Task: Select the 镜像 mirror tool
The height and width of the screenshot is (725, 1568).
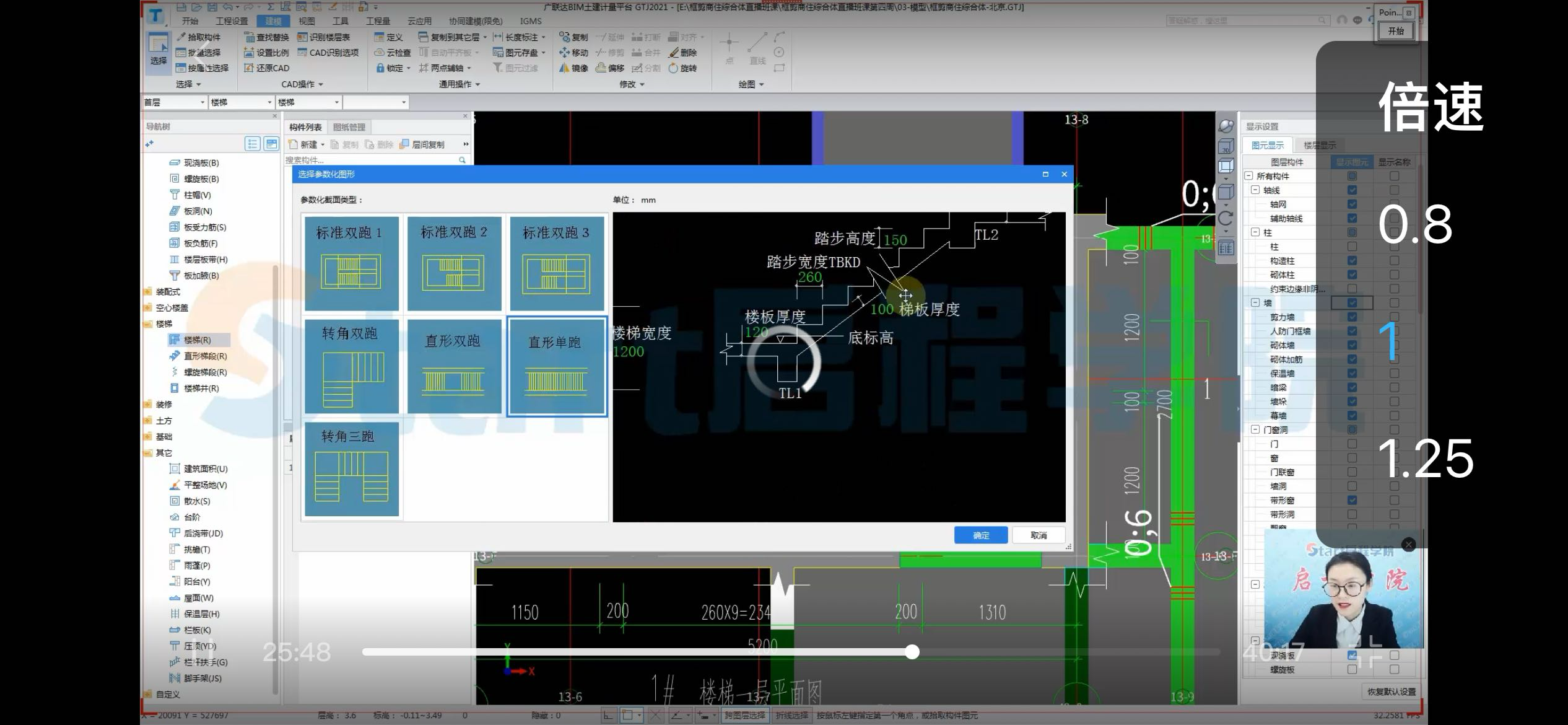Action: coord(573,68)
